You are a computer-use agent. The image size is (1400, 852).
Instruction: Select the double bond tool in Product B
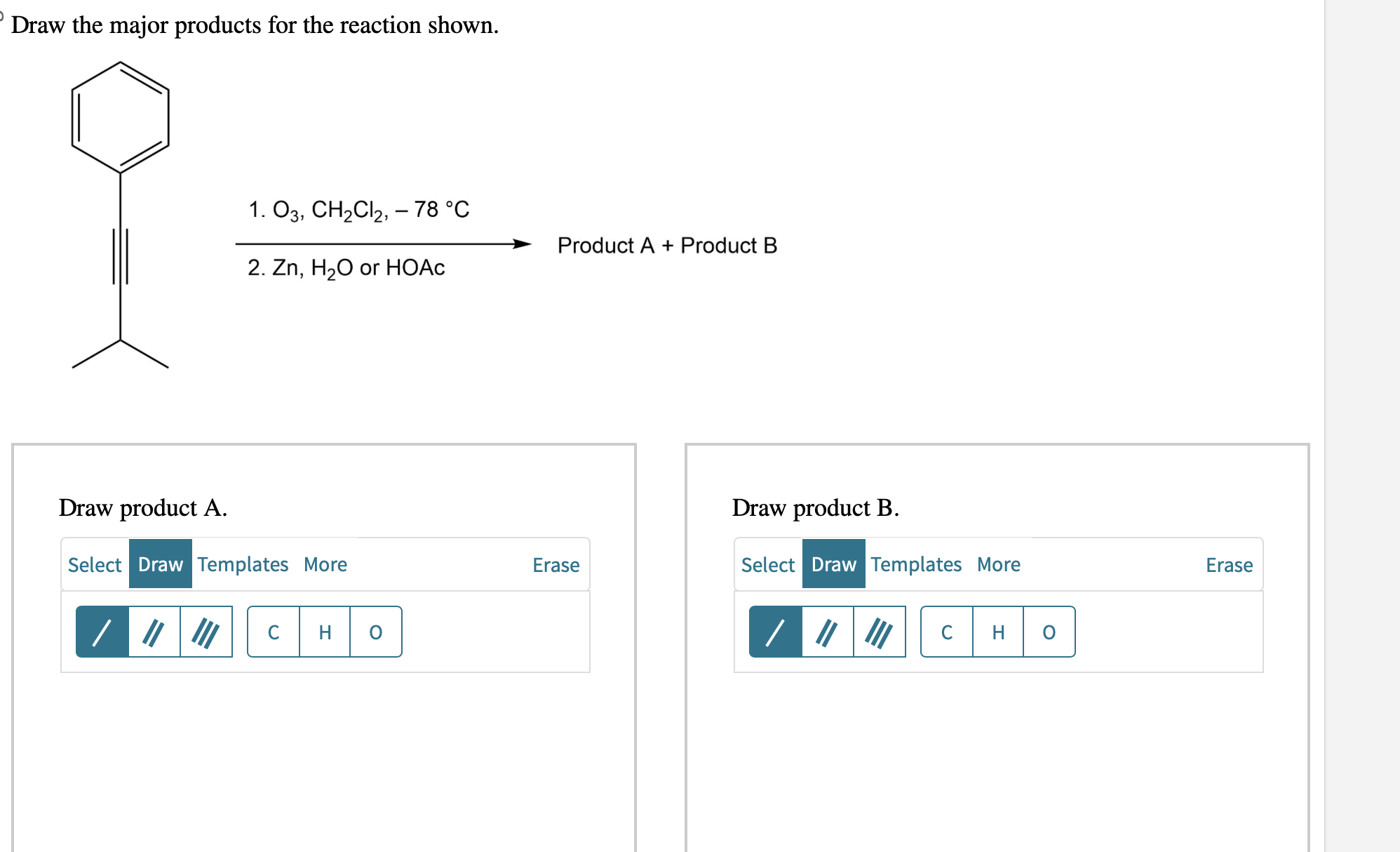[x=828, y=632]
